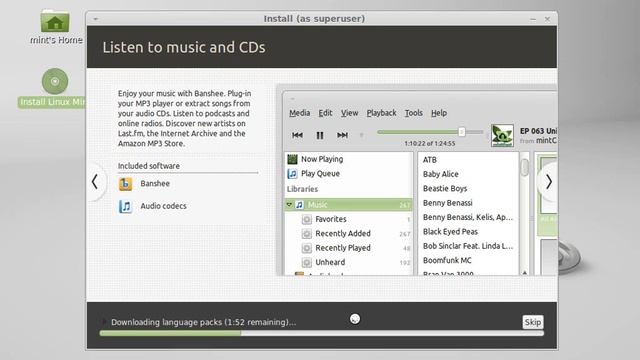
Task: Select artist ATB
Action: click(x=430, y=160)
